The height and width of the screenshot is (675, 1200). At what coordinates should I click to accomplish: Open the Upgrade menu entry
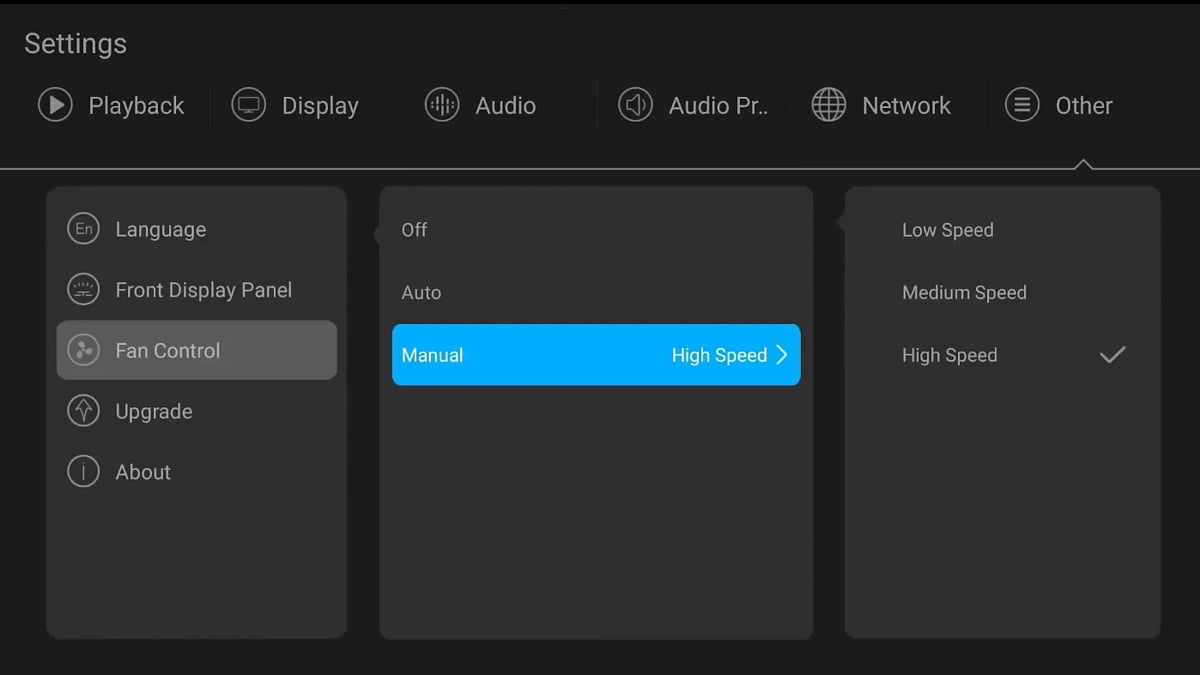[154, 411]
